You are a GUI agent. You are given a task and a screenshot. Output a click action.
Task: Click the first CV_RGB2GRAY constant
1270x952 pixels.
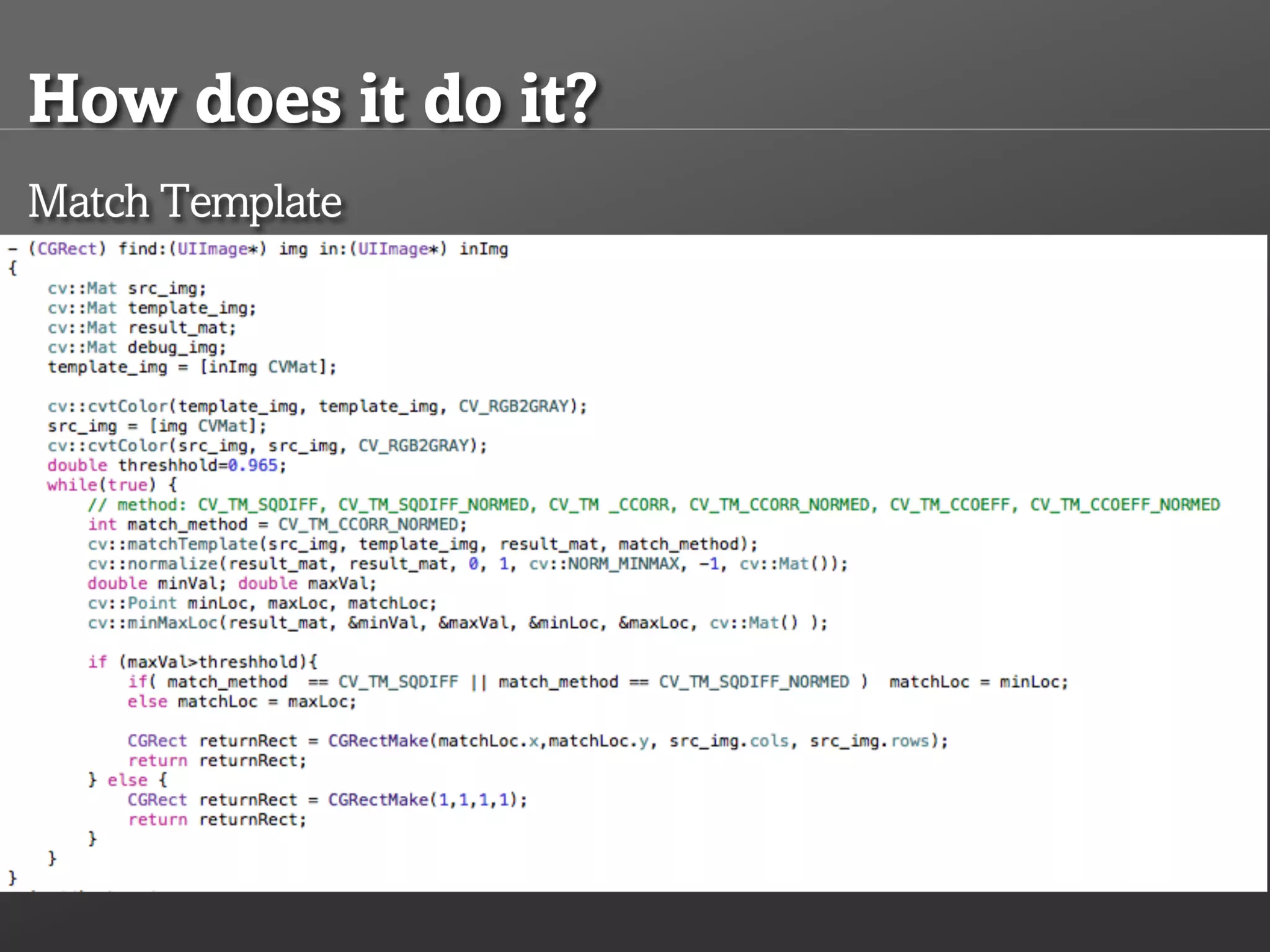click(x=515, y=407)
